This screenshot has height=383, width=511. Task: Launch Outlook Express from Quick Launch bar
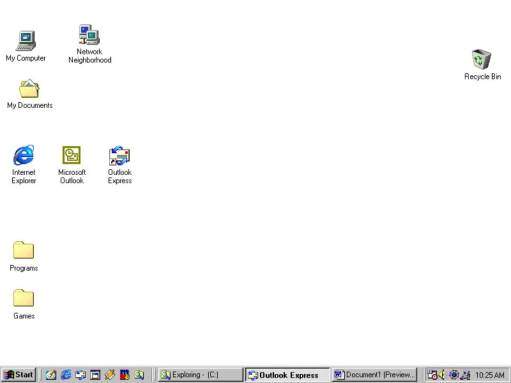point(80,375)
